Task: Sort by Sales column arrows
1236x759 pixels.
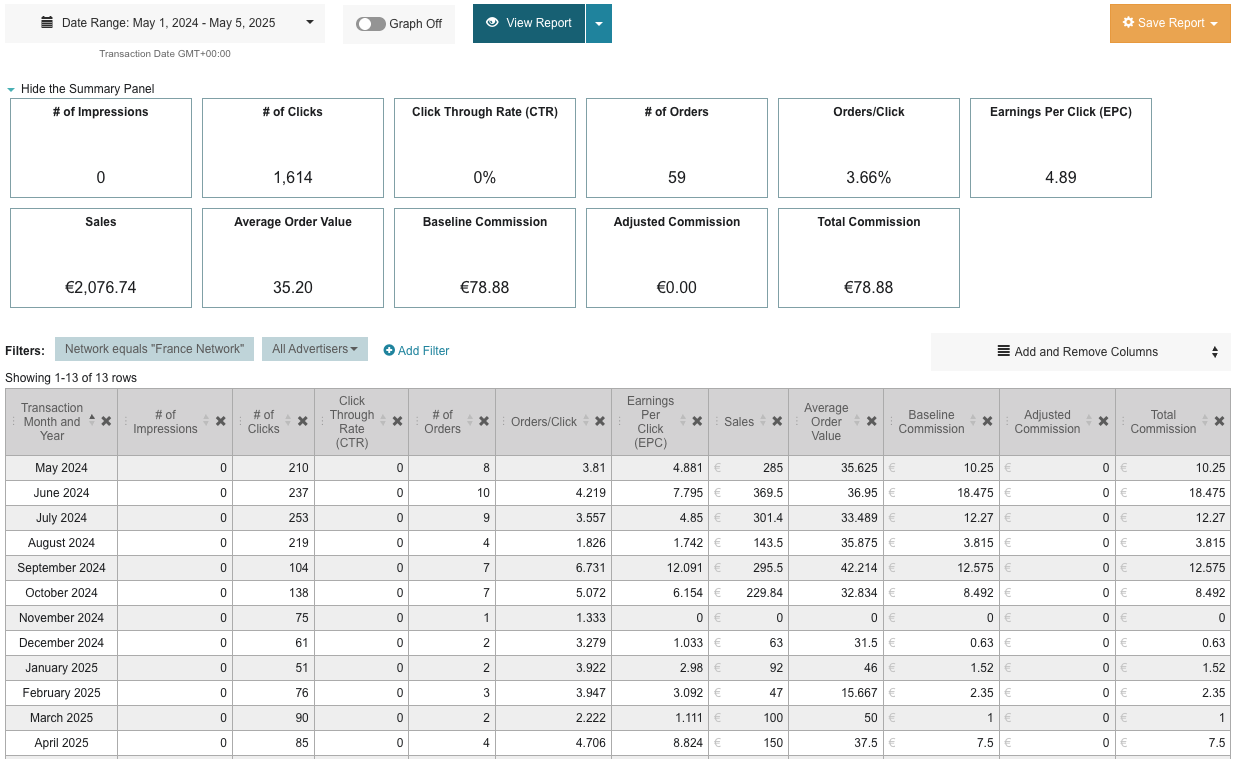Action: [763, 421]
